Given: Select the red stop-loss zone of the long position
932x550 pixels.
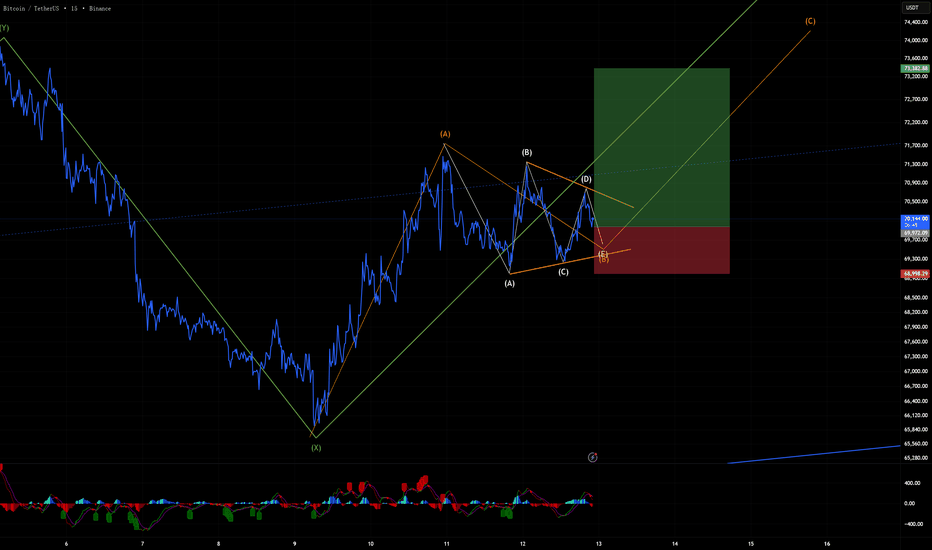Looking at the screenshot, I should pyautogui.click(x=662, y=250).
